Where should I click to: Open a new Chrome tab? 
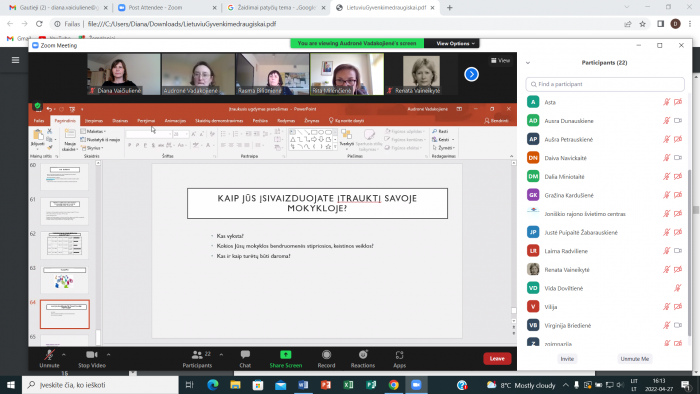coord(450,8)
